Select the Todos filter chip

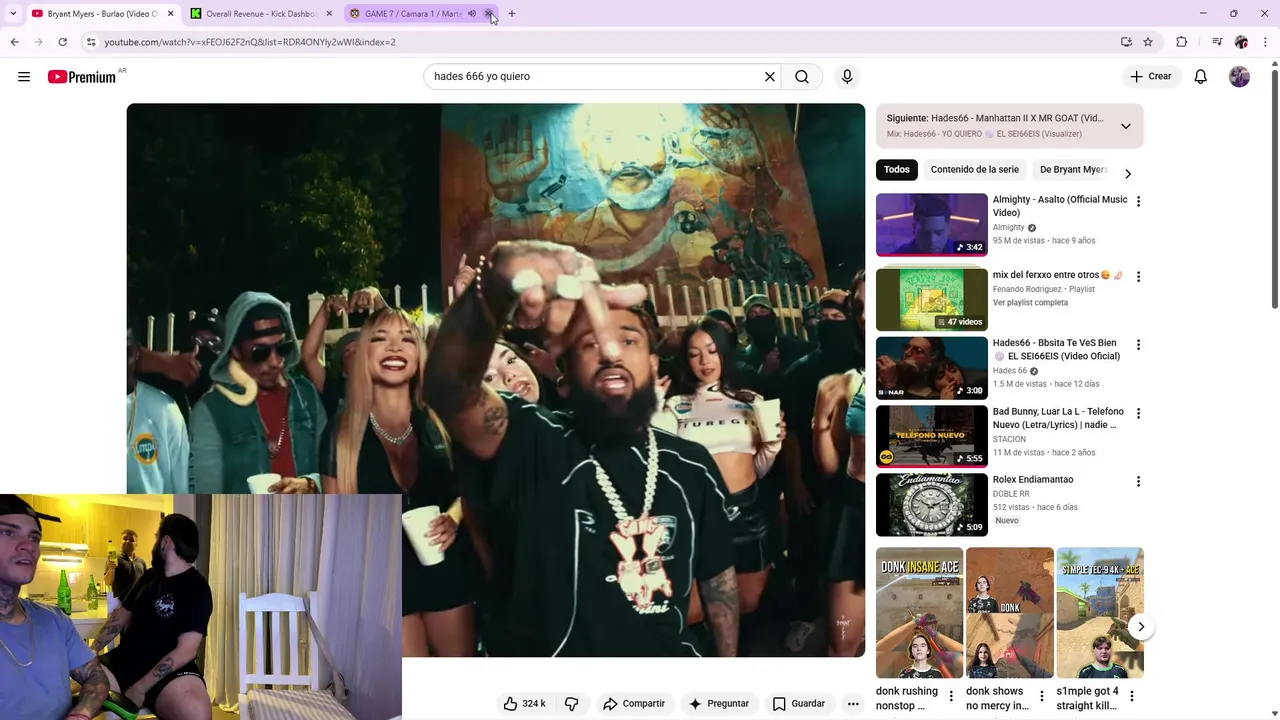point(897,170)
